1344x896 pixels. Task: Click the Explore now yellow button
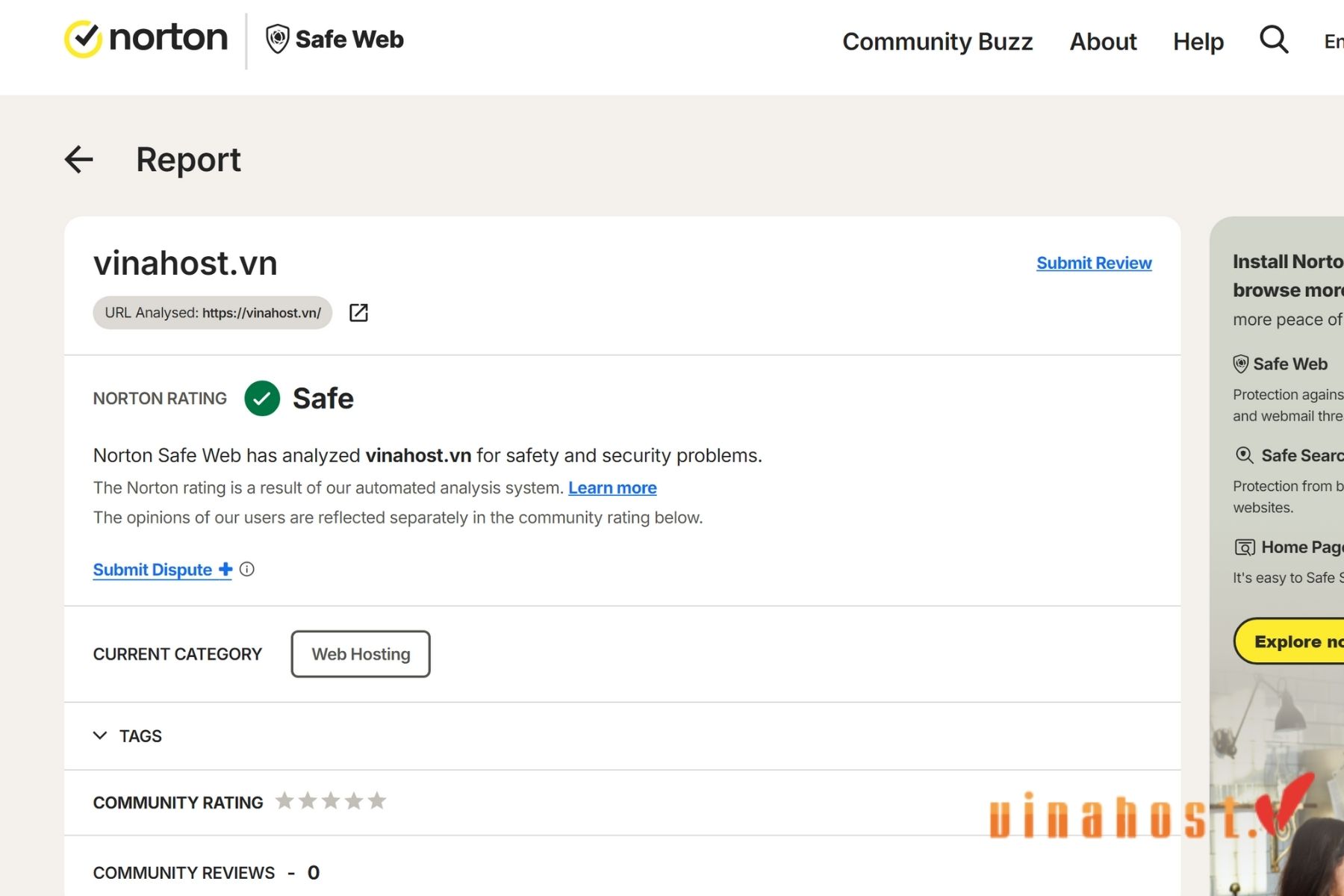click(1289, 641)
